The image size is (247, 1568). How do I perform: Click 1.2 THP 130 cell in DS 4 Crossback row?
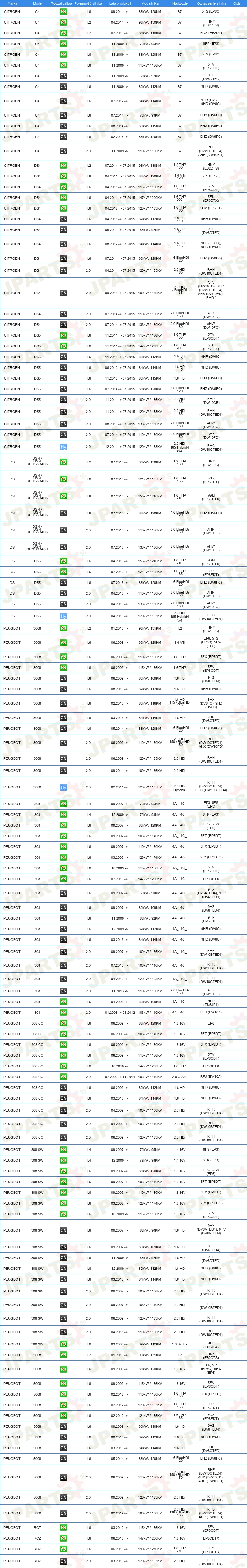click(180, 462)
